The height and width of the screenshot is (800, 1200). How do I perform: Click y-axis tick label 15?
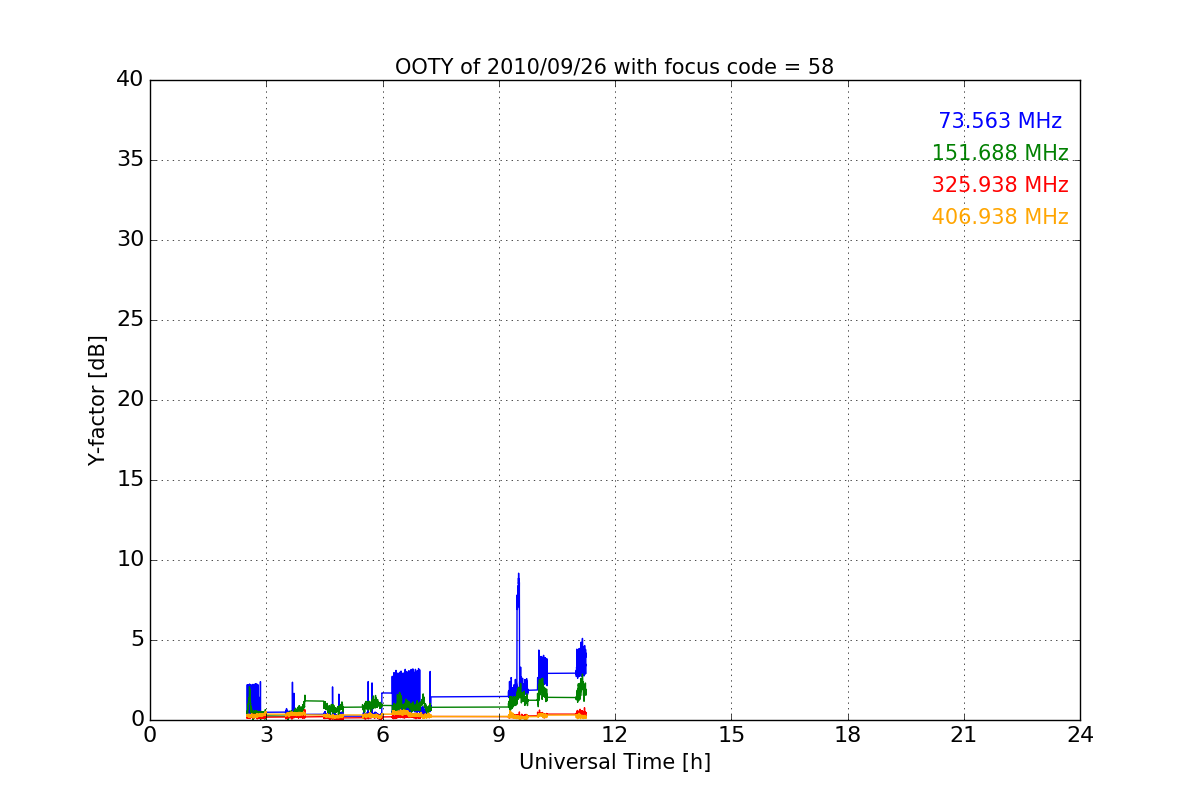pyautogui.click(x=130, y=480)
